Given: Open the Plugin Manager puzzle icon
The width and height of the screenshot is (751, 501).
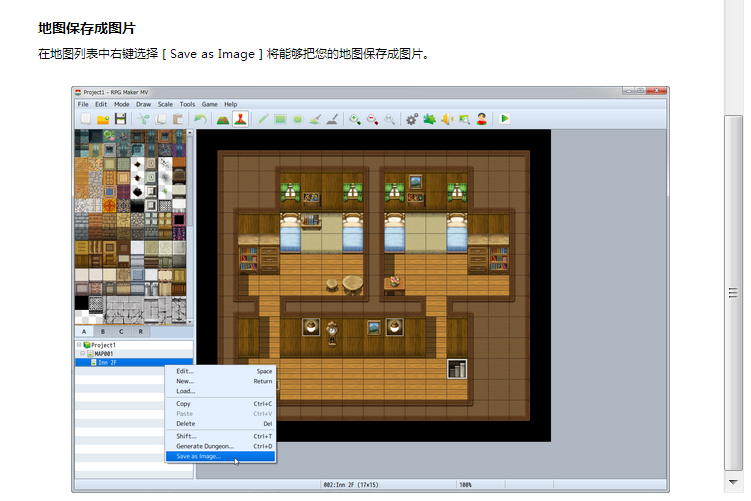Looking at the screenshot, I should click(430, 119).
